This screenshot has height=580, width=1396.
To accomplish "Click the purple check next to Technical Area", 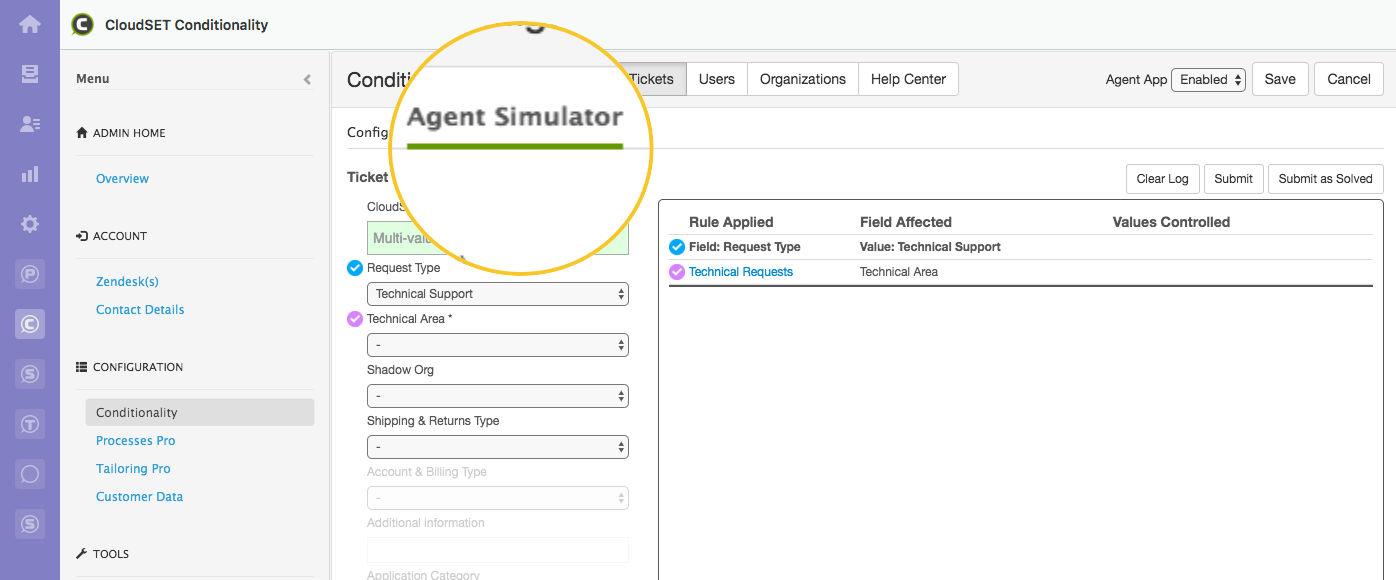I will (354, 318).
